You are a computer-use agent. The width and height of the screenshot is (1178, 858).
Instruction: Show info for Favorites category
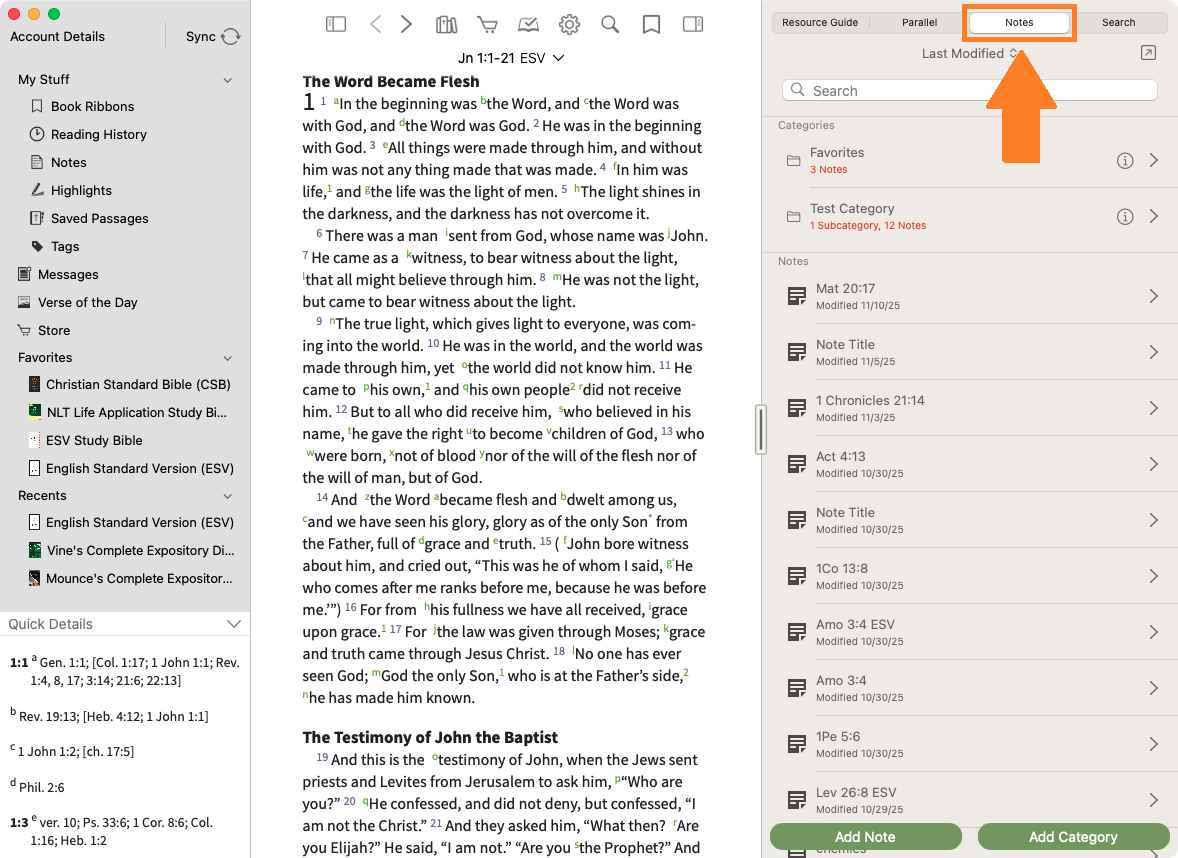click(x=1124, y=161)
